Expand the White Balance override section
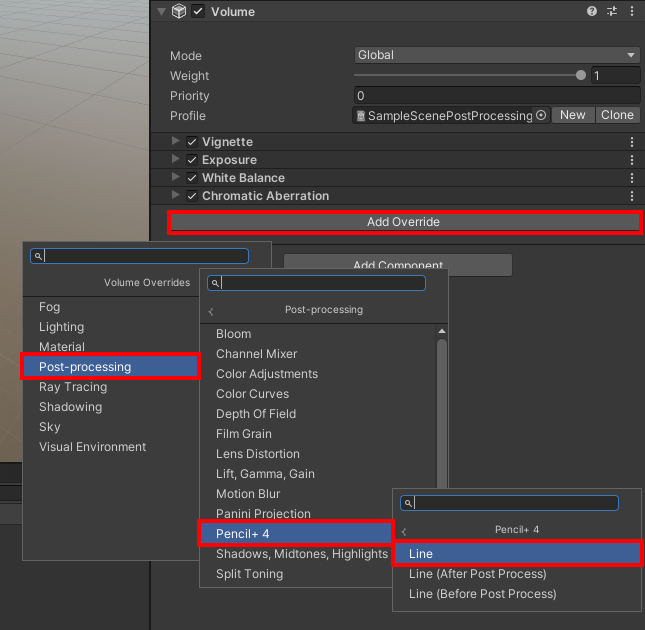 (x=176, y=177)
